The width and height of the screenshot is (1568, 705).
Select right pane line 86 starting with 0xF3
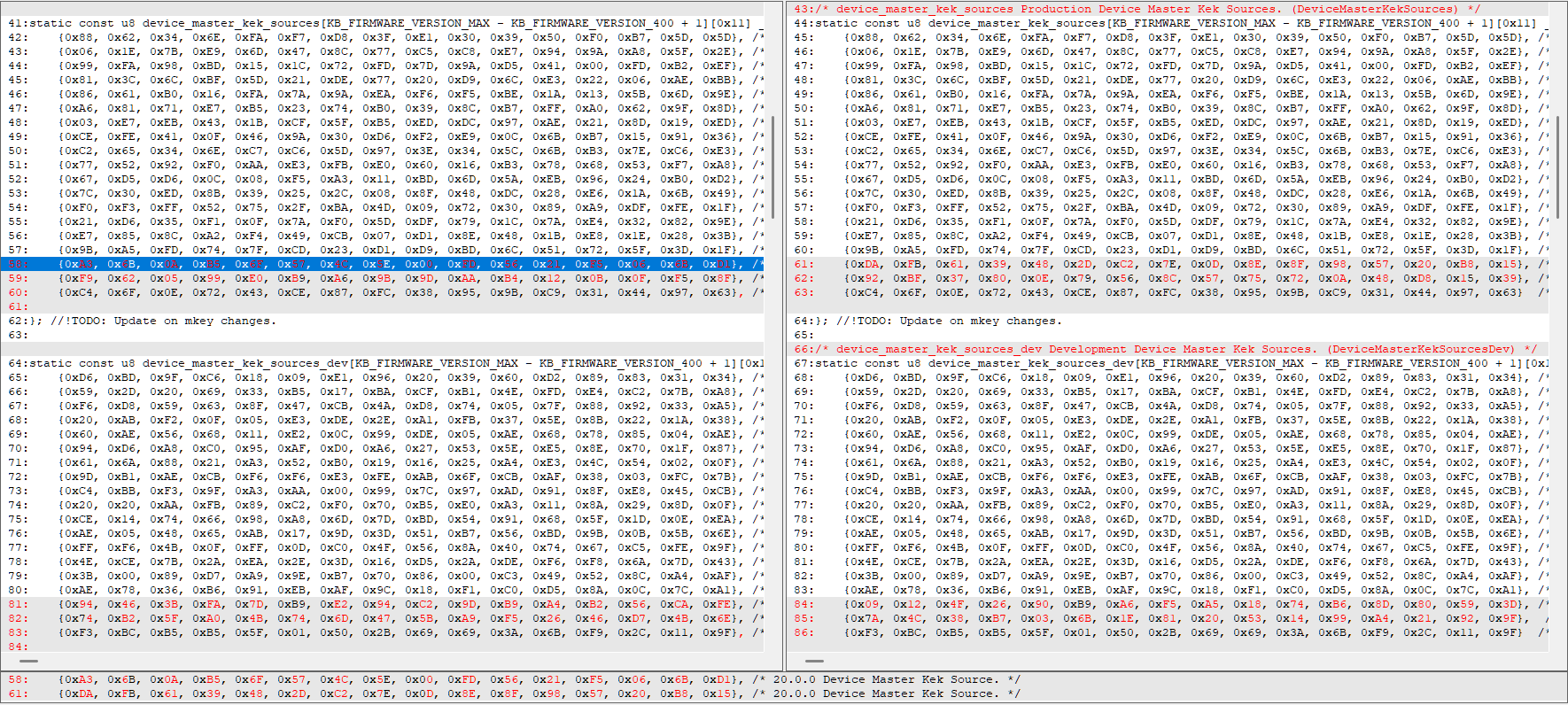click(1168, 632)
